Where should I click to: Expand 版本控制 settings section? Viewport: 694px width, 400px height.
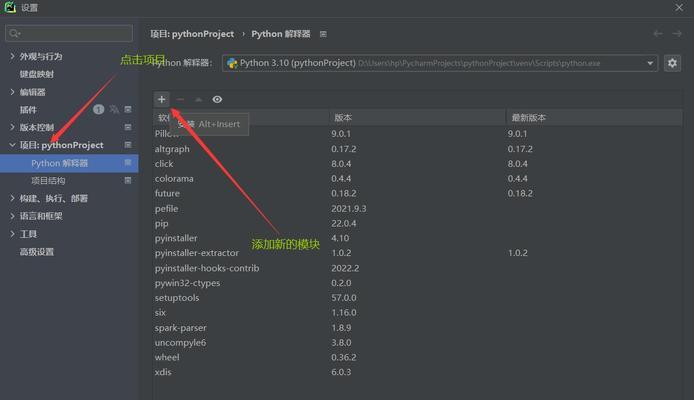pos(12,127)
